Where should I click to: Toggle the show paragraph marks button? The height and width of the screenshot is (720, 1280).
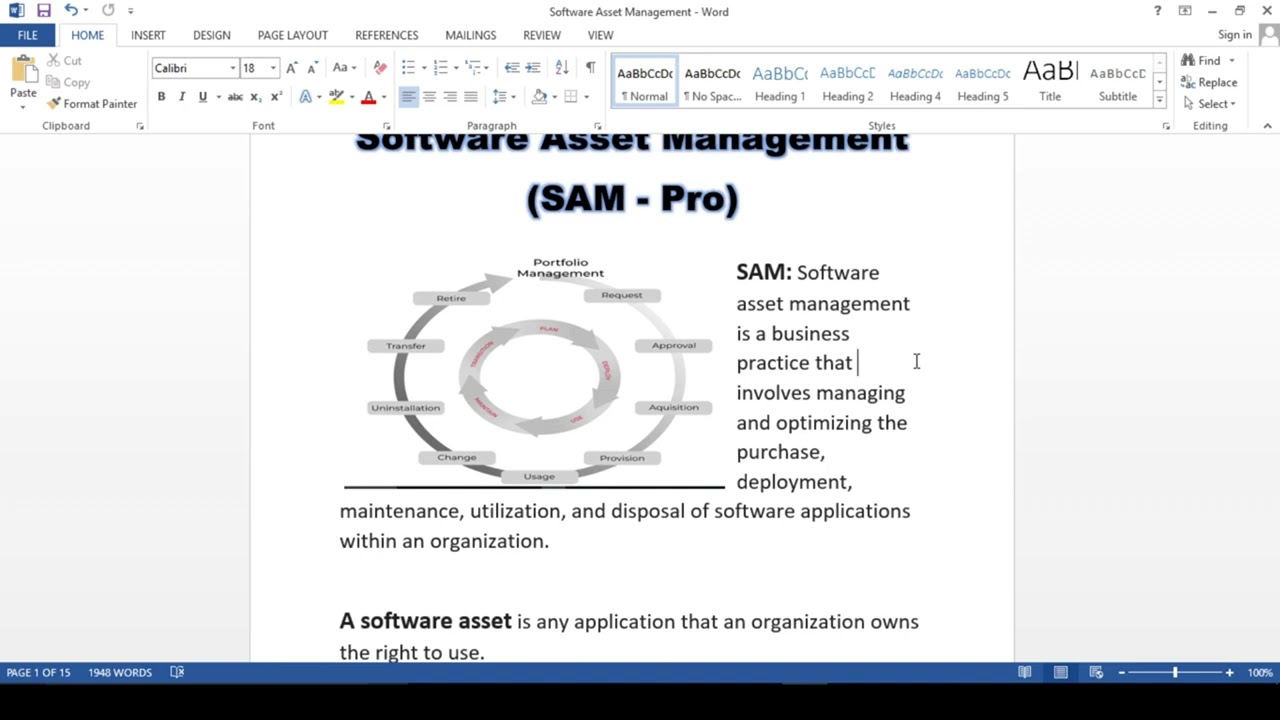(x=590, y=68)
